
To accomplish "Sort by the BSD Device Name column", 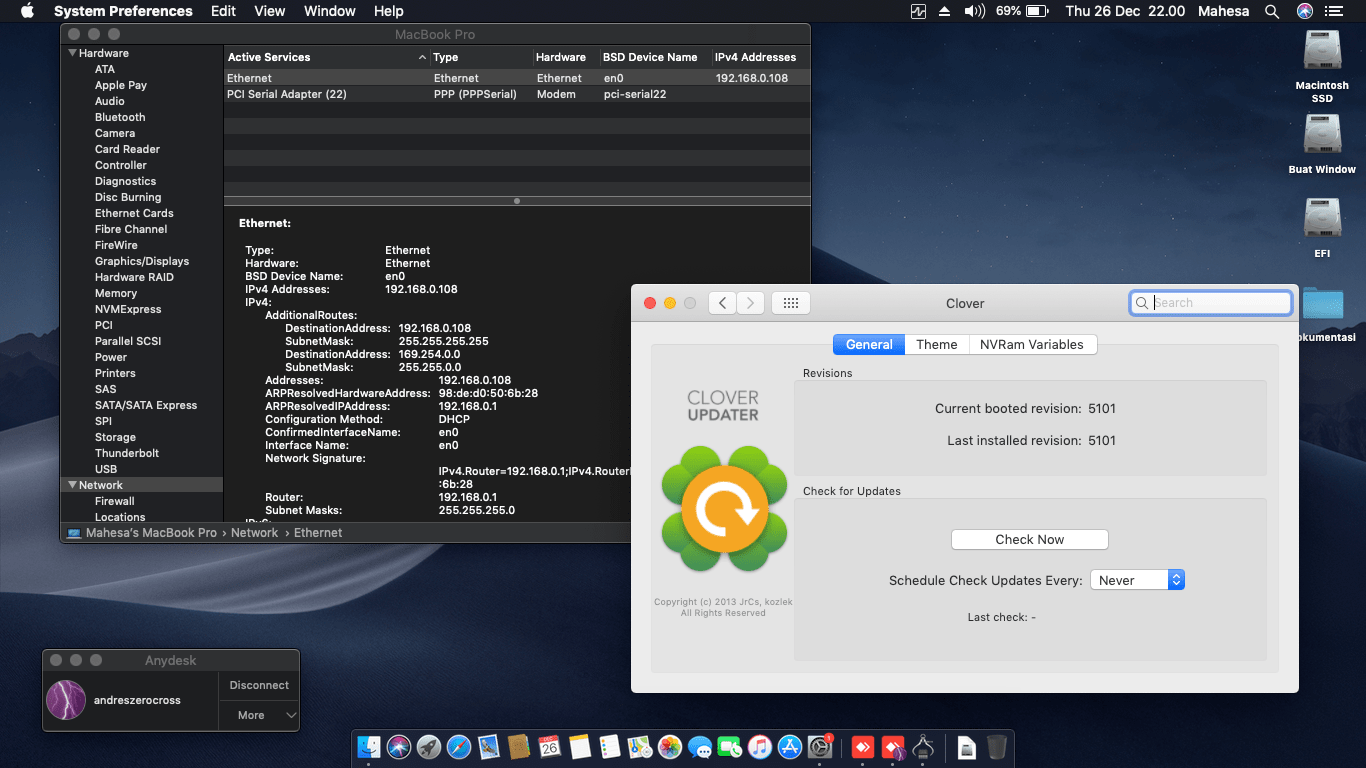I will 654,57.
